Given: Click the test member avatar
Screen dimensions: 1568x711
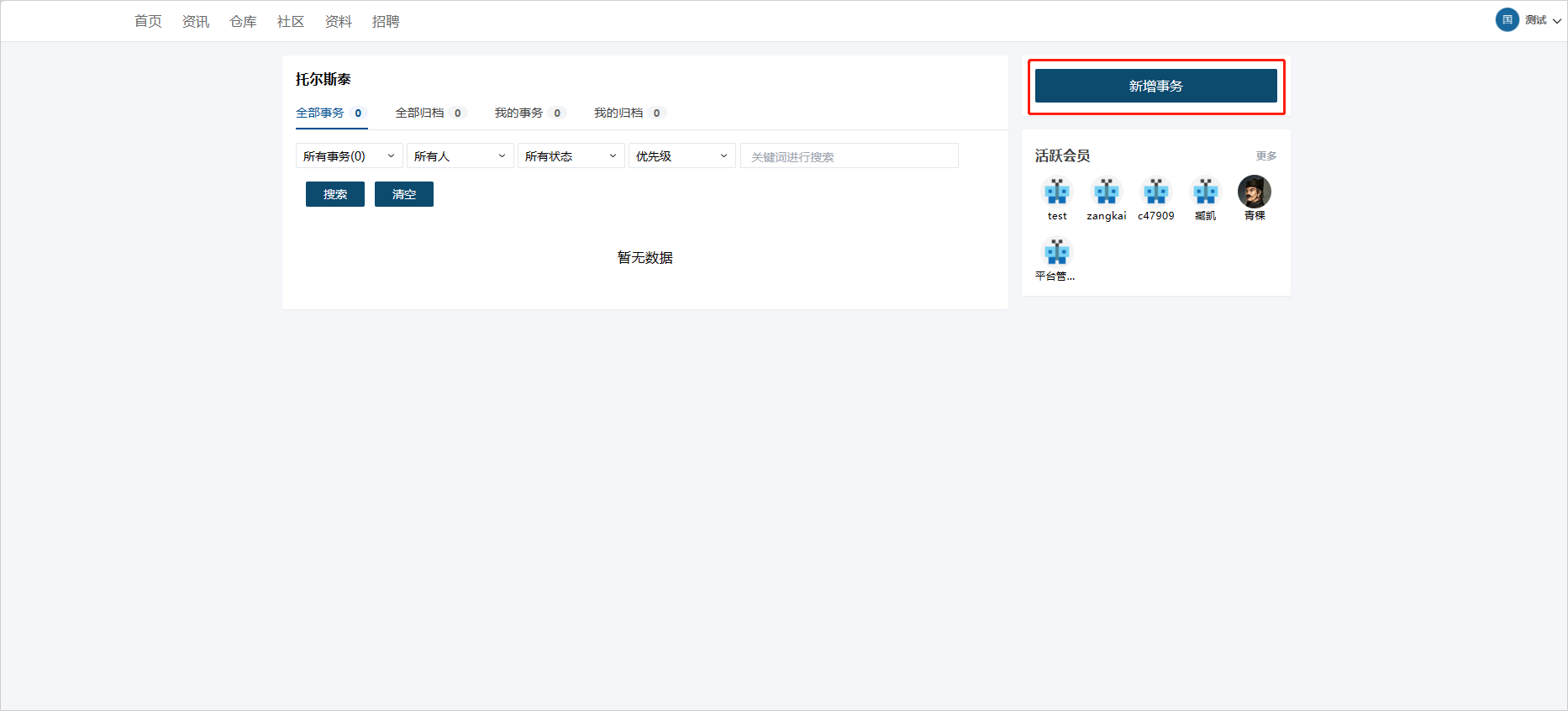Looking at the screenshot, I should click(x=1056, y=192).
